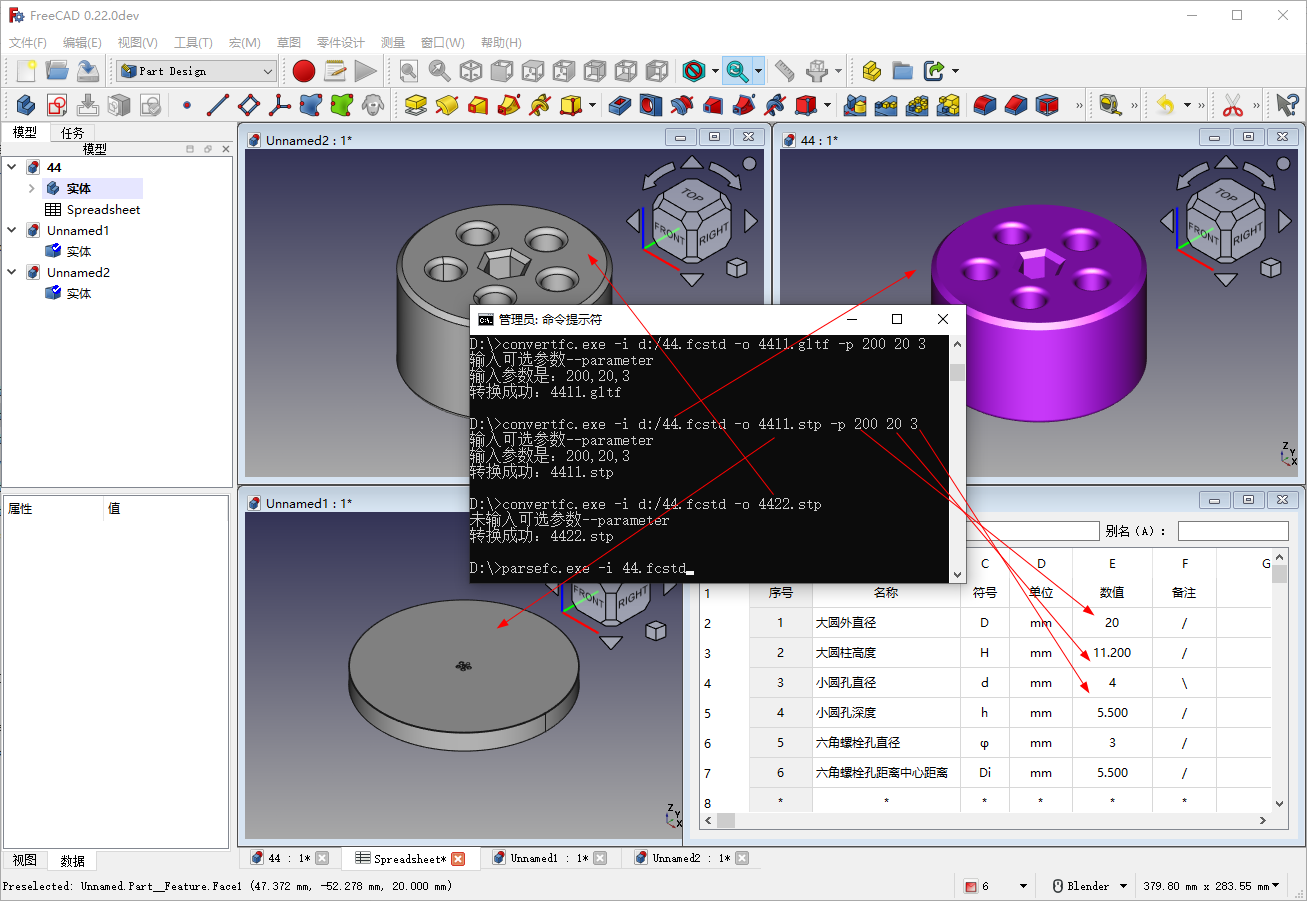
Task: Create a datum line
Action: 217,104
